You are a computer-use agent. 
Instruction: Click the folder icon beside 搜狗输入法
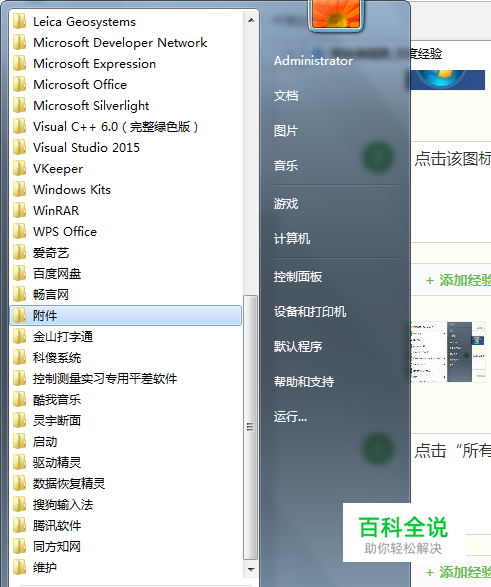pyautogui.click(x=19, y=504)
